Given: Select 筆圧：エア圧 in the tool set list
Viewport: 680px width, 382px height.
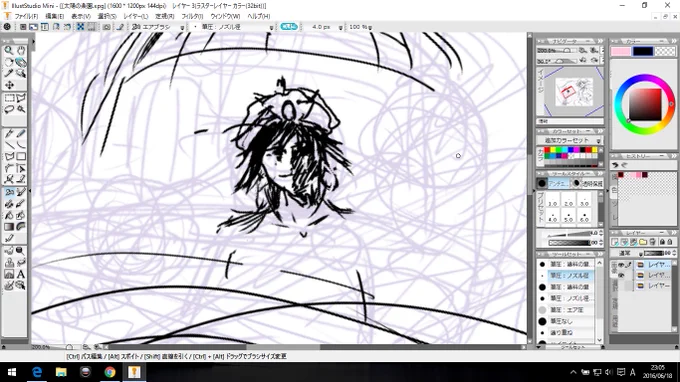Looking at the screenshot, I should pyautogui.click(x=566, y=310).
